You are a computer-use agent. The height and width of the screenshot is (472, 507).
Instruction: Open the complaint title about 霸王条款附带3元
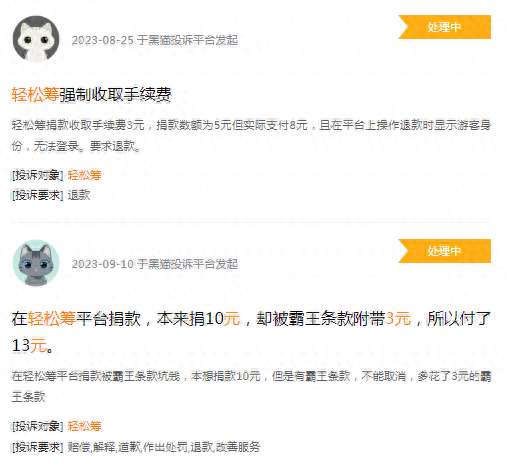point(251,332)
